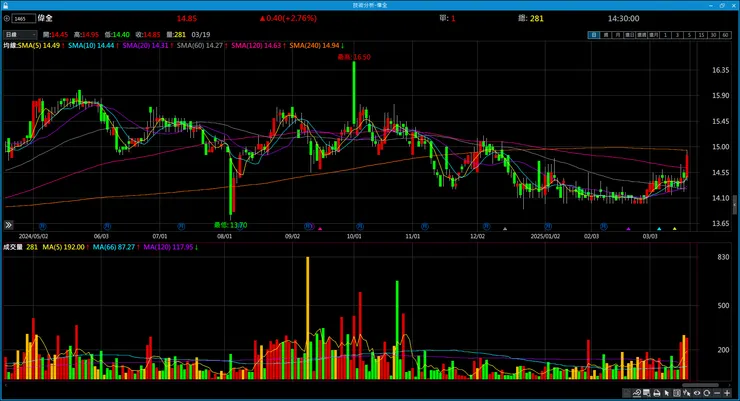Click the line chart indicator icon in bottom toolbar

tap(637, 393)
